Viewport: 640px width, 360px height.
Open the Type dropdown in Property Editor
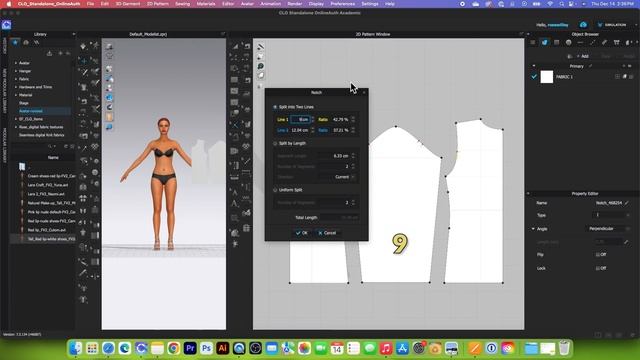click(612, 215)
